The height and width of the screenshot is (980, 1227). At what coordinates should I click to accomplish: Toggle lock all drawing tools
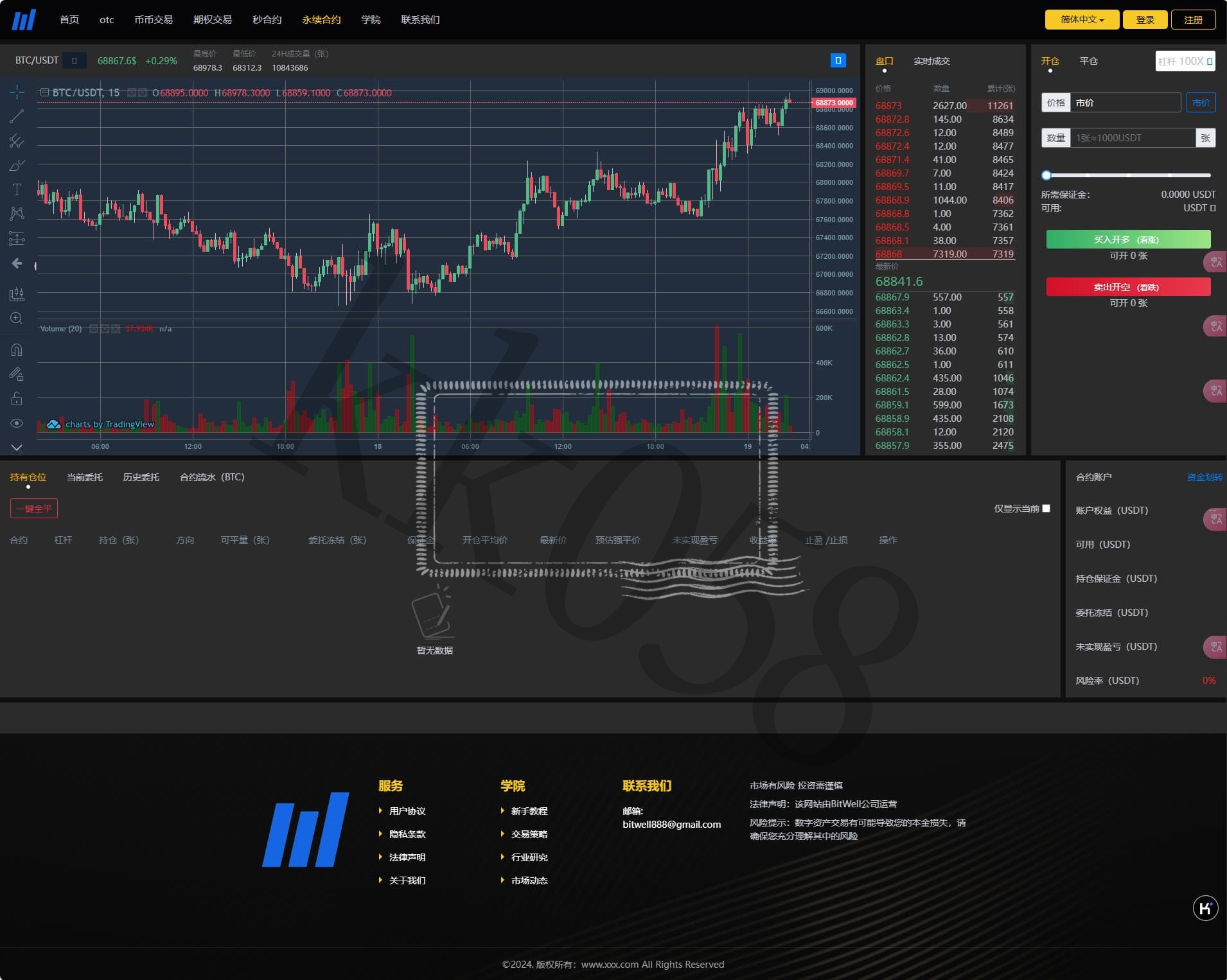coord(17,399)
